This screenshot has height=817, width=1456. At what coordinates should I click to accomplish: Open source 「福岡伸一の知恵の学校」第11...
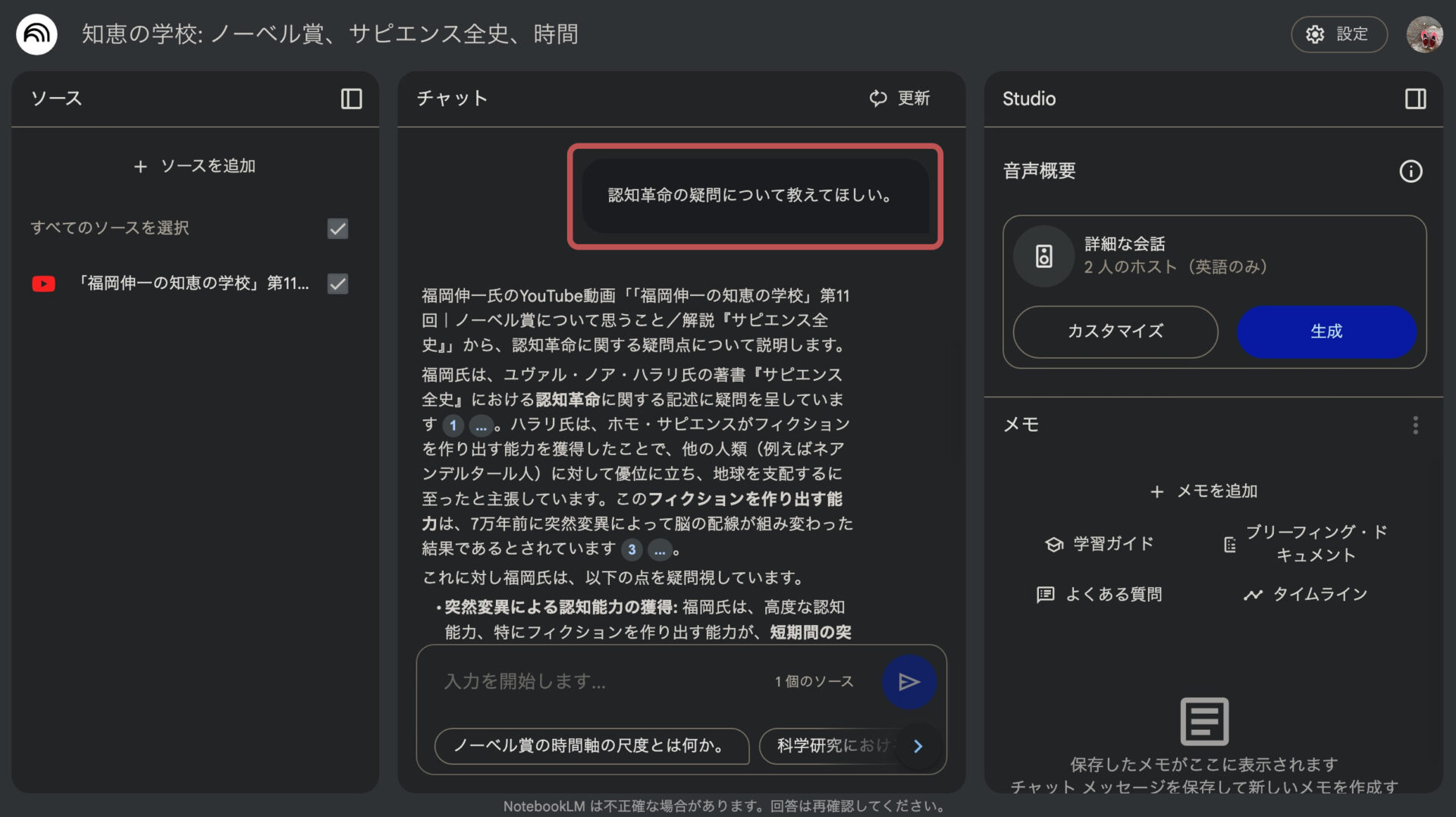[193, 283]
